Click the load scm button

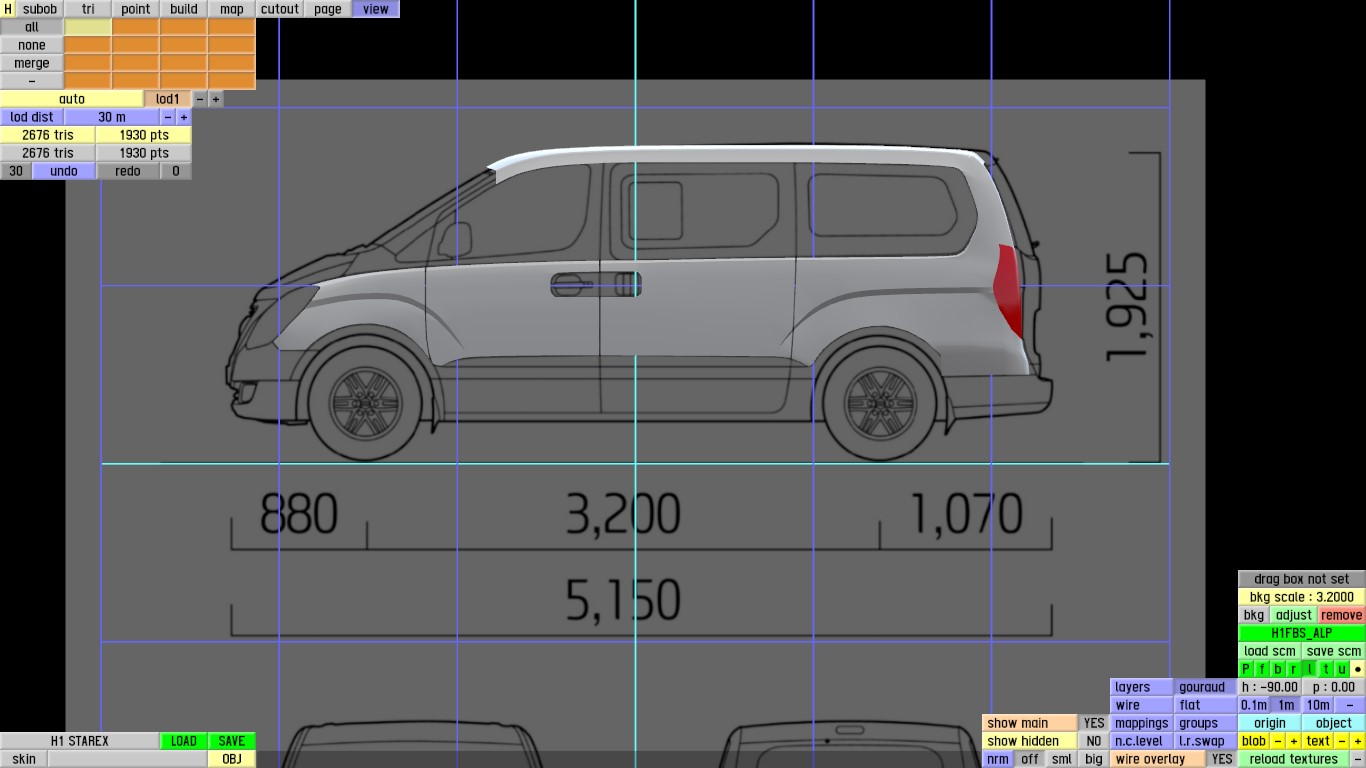(x=1270, y=651)
